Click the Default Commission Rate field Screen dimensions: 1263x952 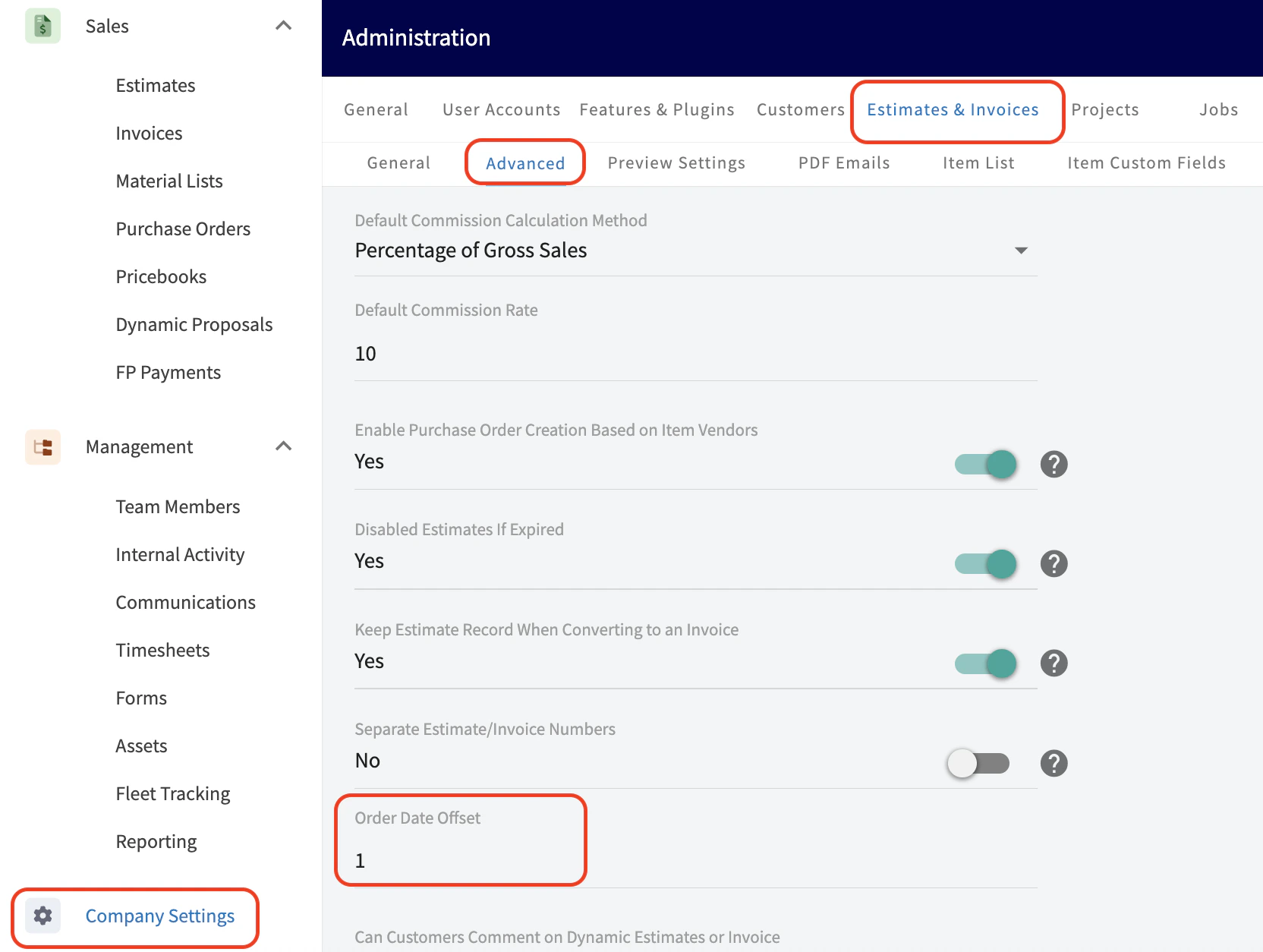click(x=695, y=354)
